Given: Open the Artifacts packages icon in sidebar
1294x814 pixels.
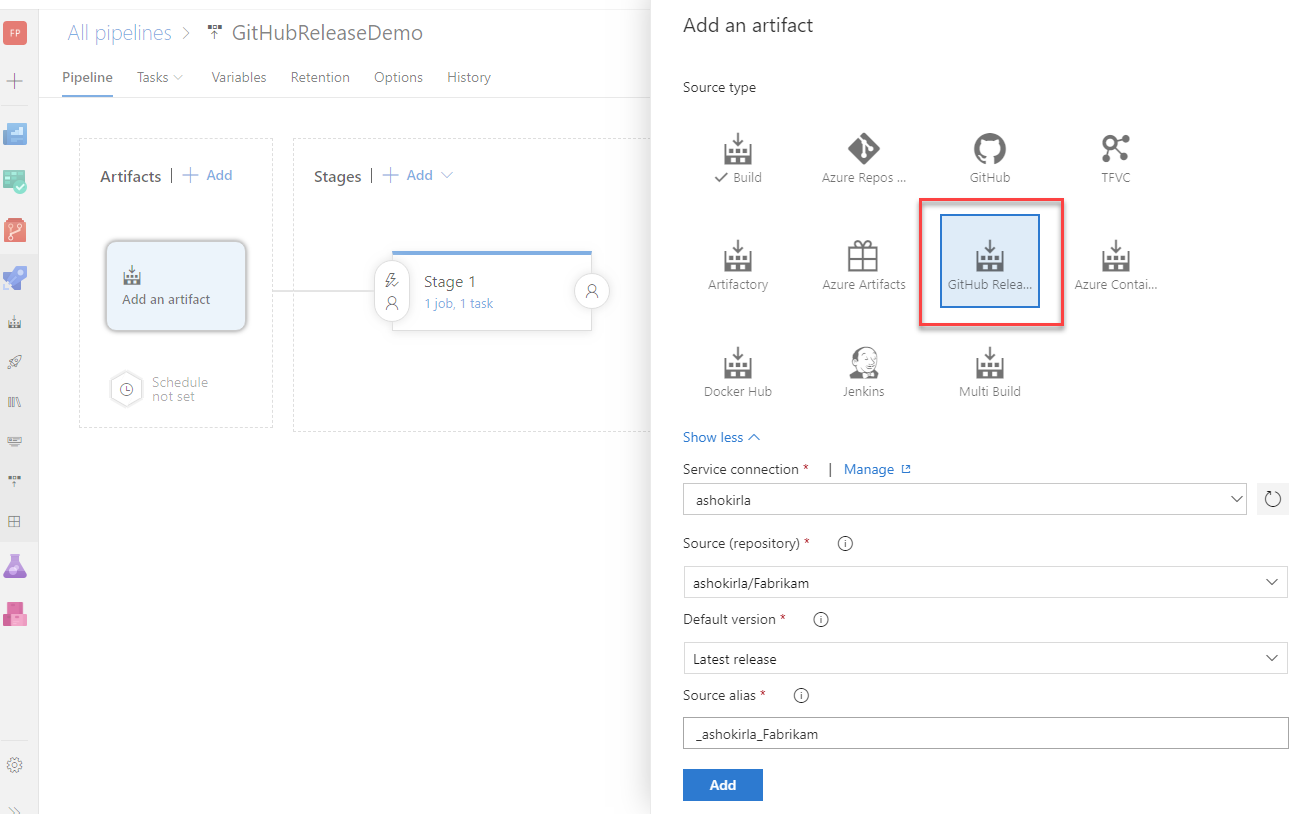Looking at the screenshot, I should (15, 613).
